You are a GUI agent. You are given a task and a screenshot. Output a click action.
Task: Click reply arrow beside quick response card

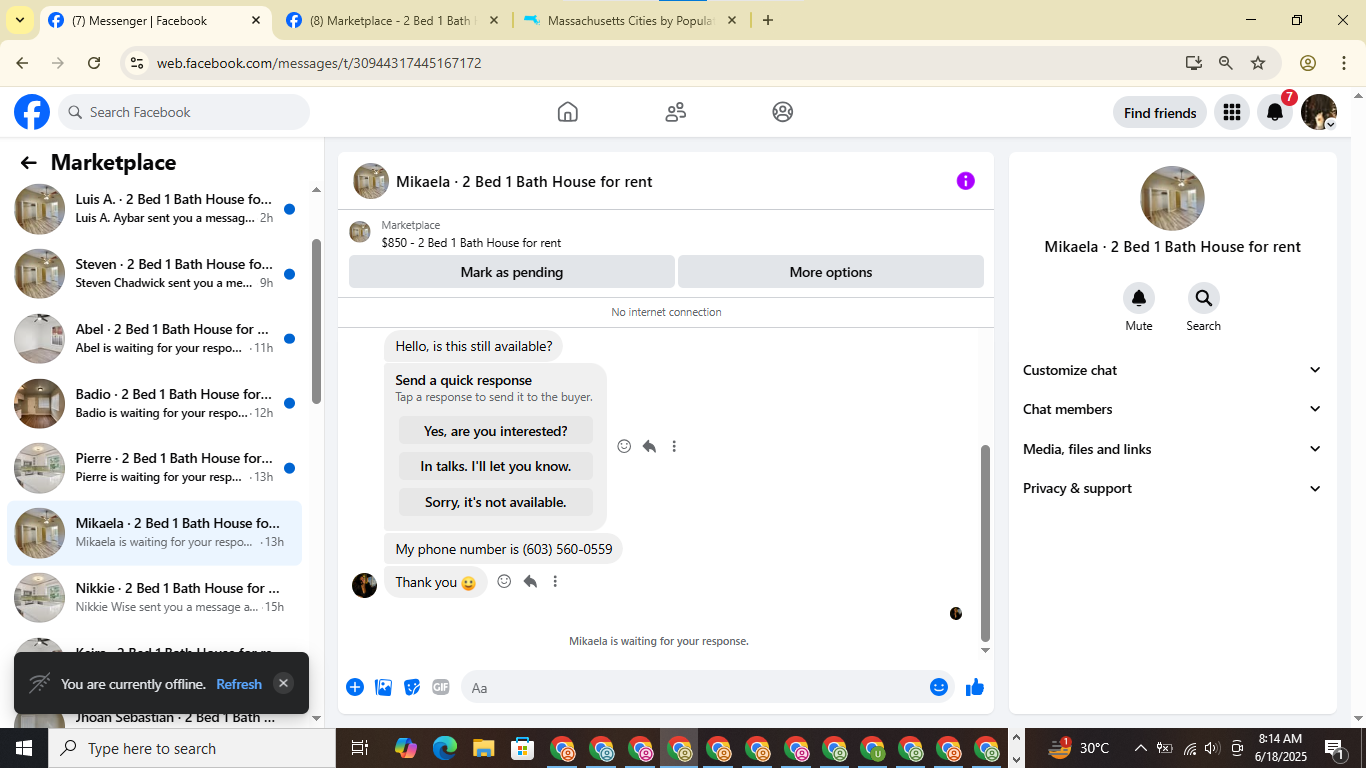(649, 446)
